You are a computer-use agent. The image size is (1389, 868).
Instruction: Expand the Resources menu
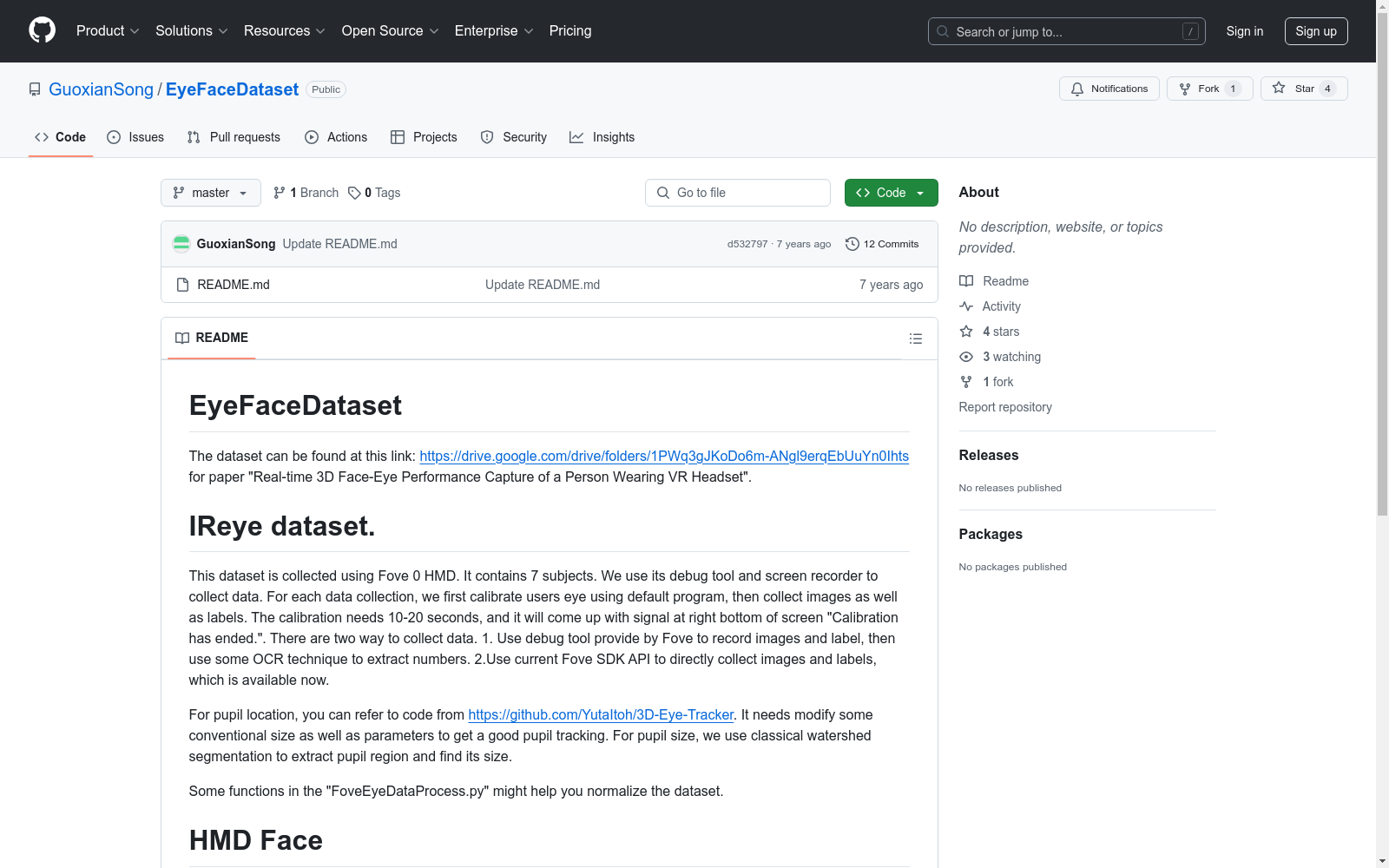point(285,31)
